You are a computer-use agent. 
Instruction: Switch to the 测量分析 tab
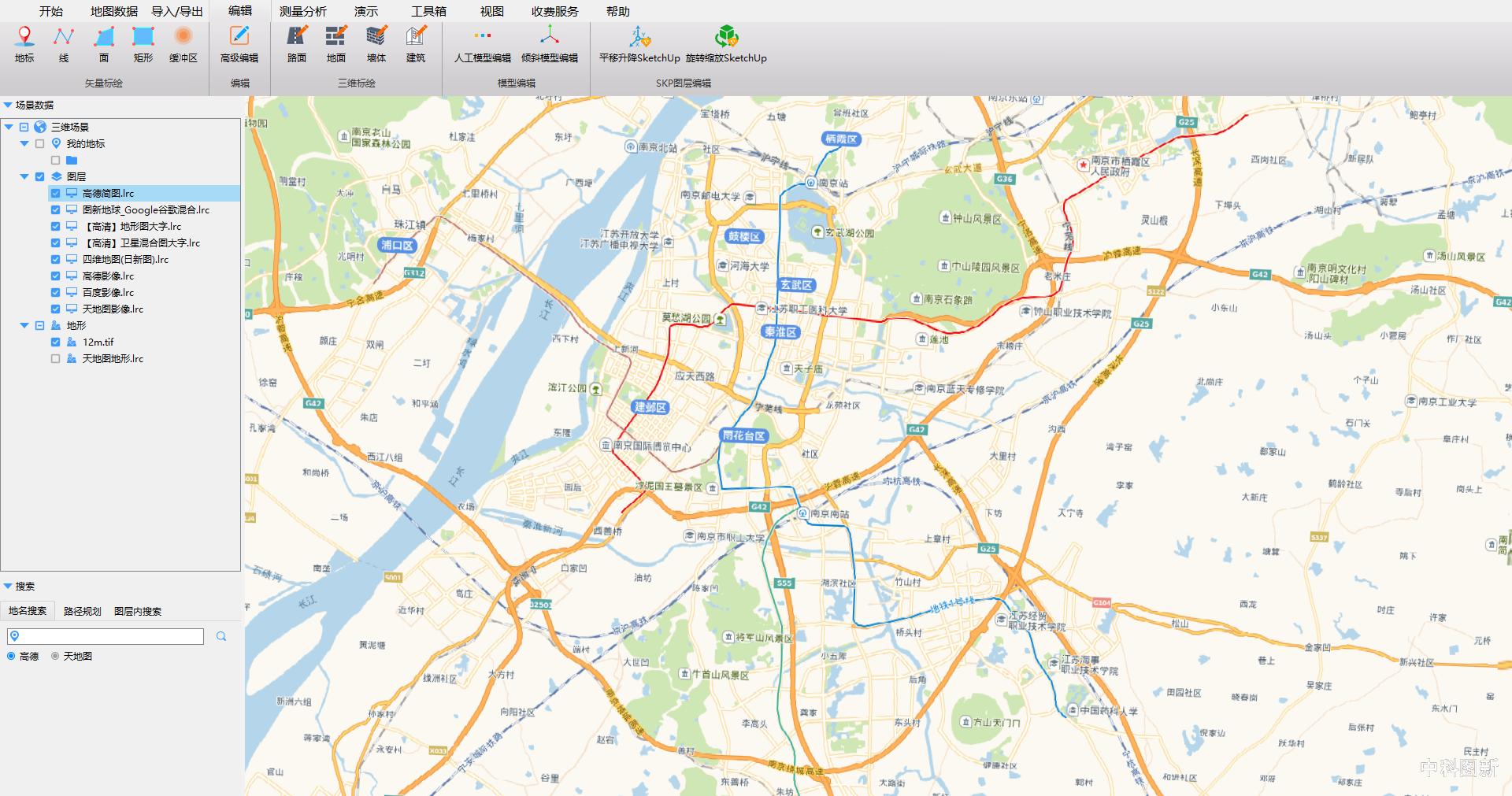point(303,11)
